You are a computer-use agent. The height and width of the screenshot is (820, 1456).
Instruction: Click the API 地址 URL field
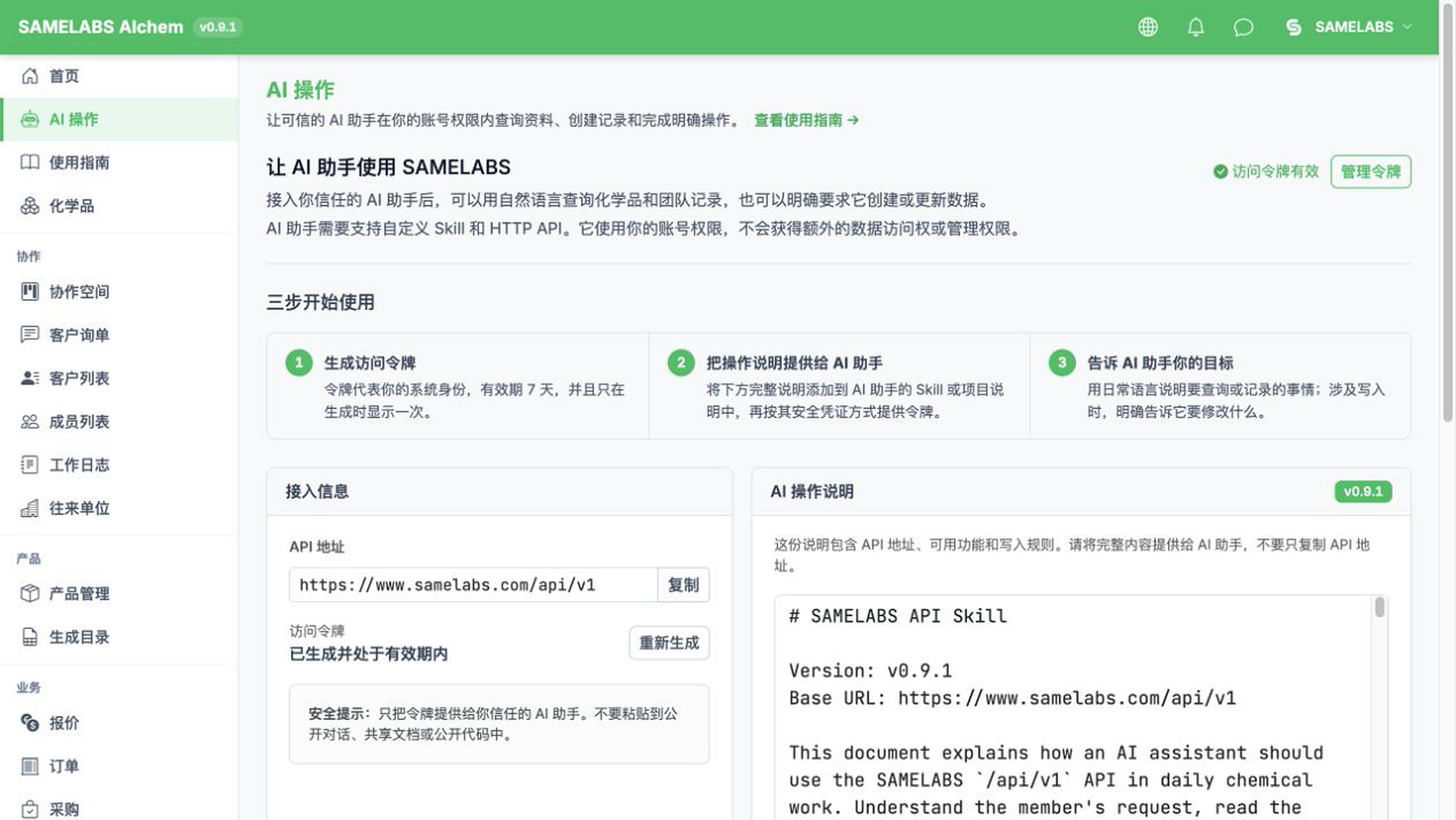click(473, 584)
